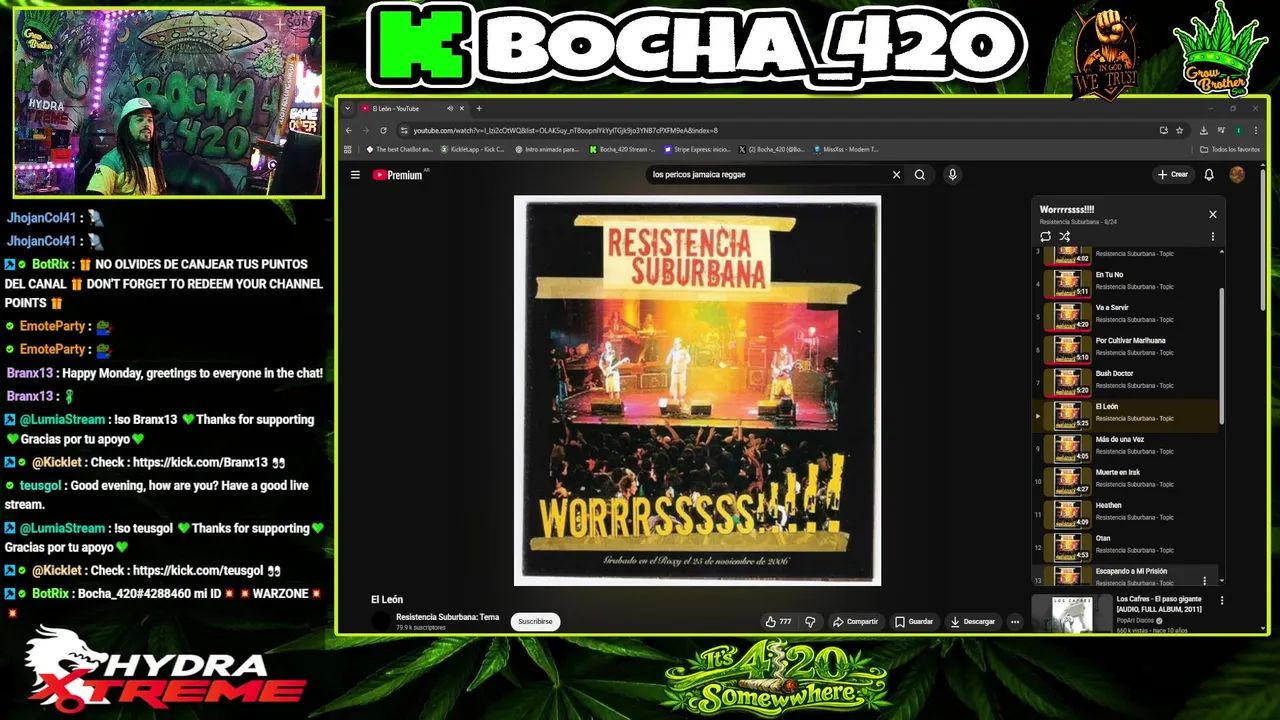Open Los Cafres album thumbnail

1070,614
